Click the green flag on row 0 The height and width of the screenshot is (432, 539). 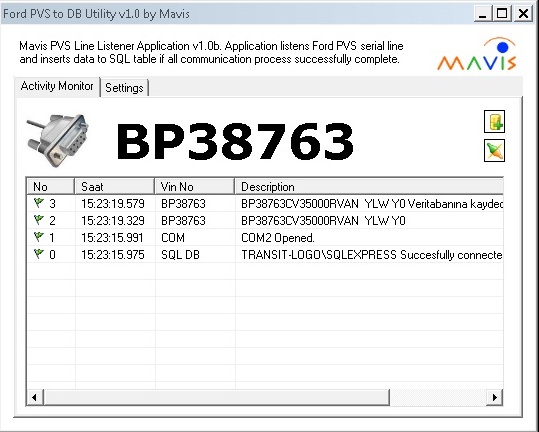[x=39, y=254]
